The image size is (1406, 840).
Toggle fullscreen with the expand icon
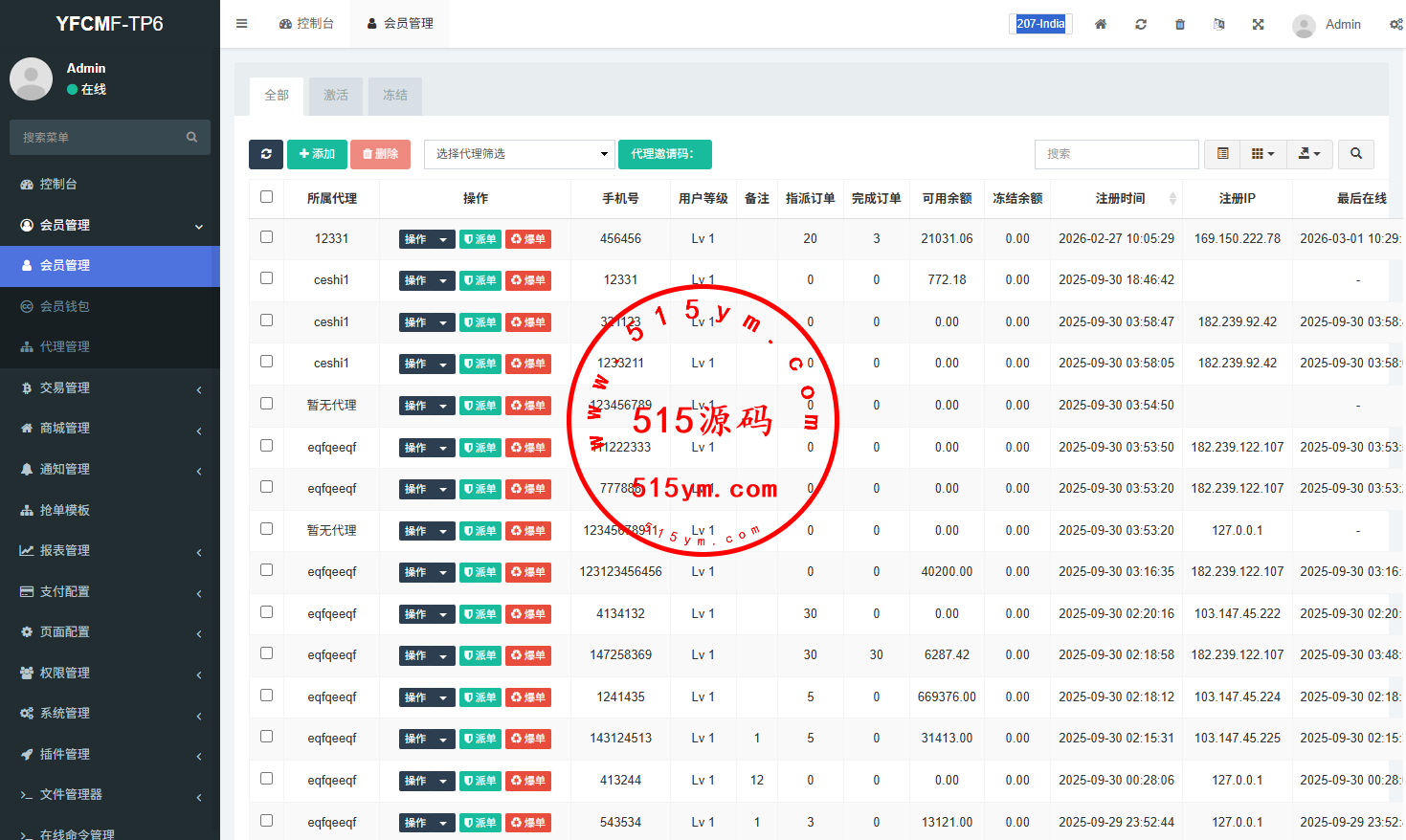click(x=1259, y=24)
